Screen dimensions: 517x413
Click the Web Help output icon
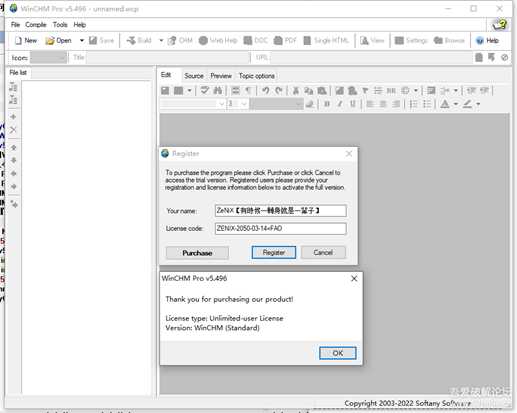(203, 41)
